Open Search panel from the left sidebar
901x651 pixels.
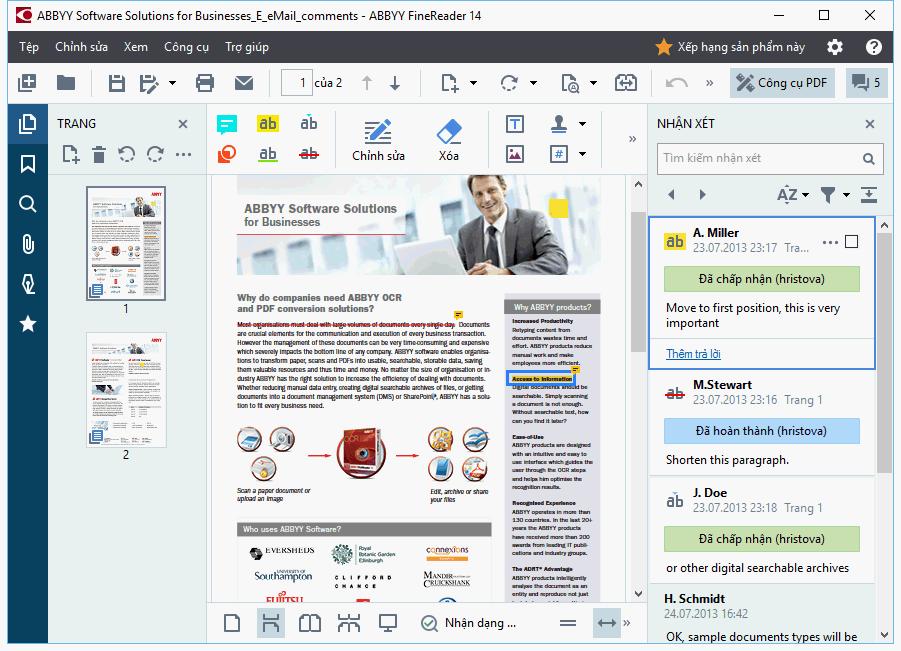pyautogui.click(x=28, y=204)
